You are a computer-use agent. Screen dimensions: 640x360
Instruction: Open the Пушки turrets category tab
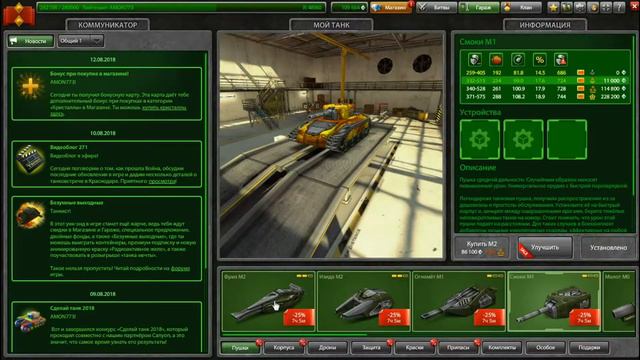pos(240,347)
